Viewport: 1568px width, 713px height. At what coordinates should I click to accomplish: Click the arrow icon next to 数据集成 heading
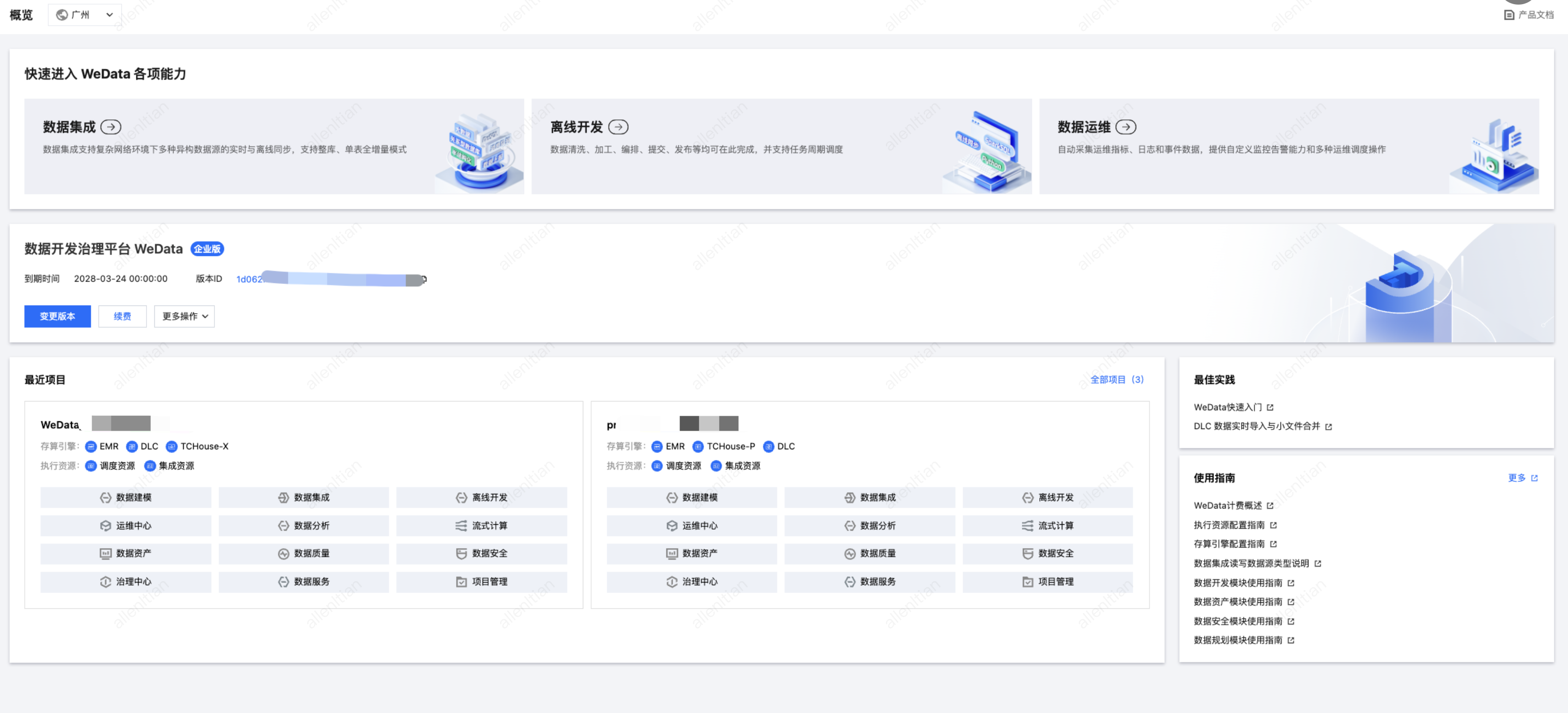(x=111, y=127)
